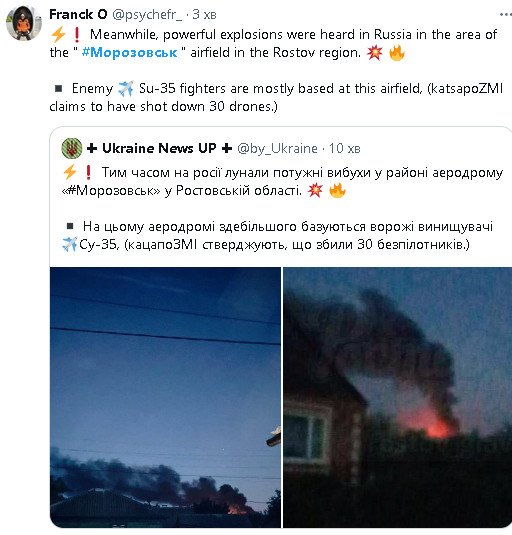Open the @psychefr_ handle link
Screen dimensions: 512x535
point(147,15)
